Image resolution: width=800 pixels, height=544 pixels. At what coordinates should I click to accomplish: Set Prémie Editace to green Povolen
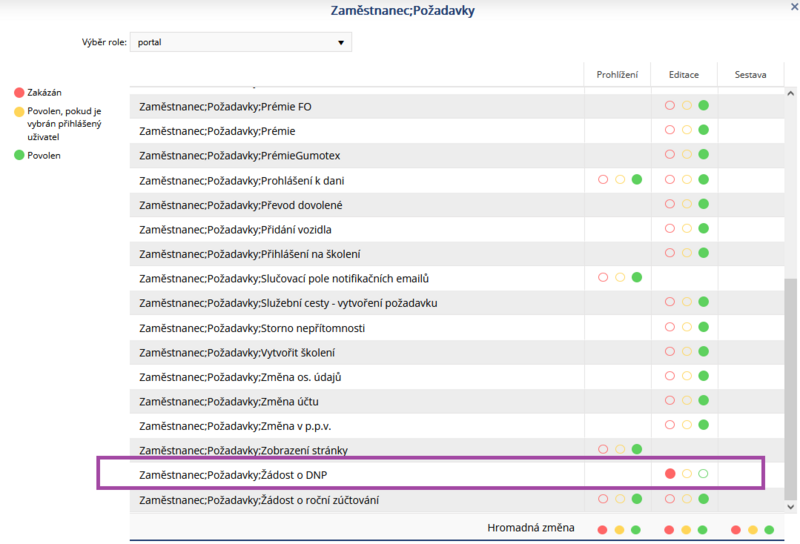[704, 130]
